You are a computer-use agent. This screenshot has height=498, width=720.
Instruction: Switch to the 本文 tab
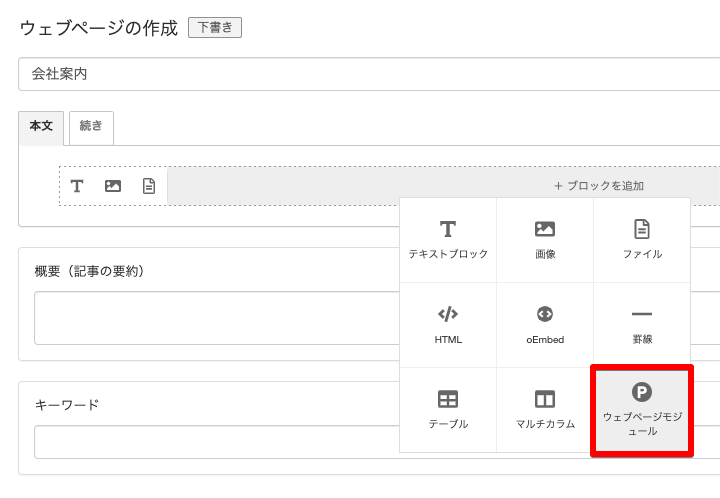pyautogui.click(x=41, y=127)
